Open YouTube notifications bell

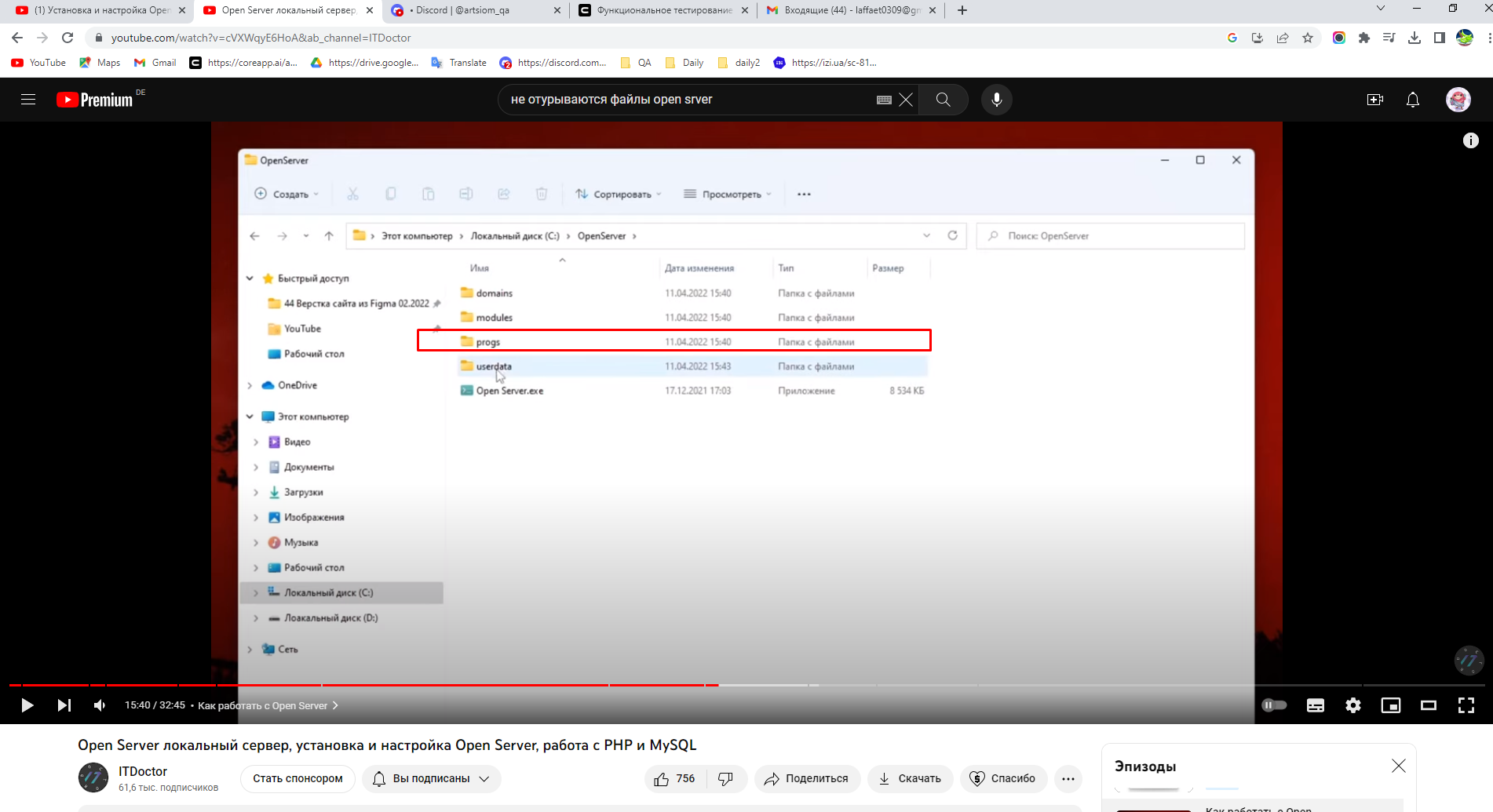(1412, 100)
